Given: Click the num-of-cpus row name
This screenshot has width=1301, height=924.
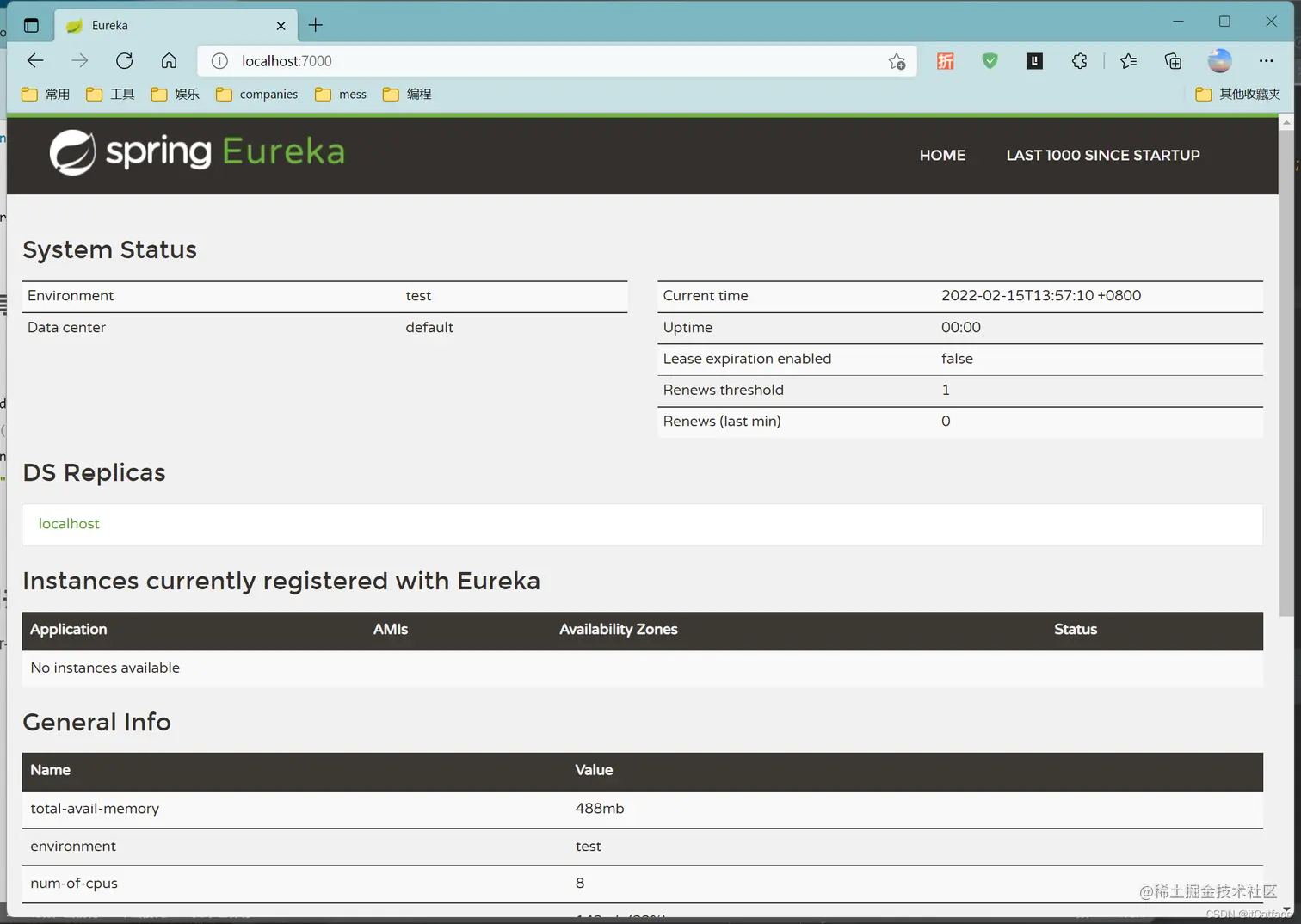Looking at the screenshot, I should tap(74, 883).
